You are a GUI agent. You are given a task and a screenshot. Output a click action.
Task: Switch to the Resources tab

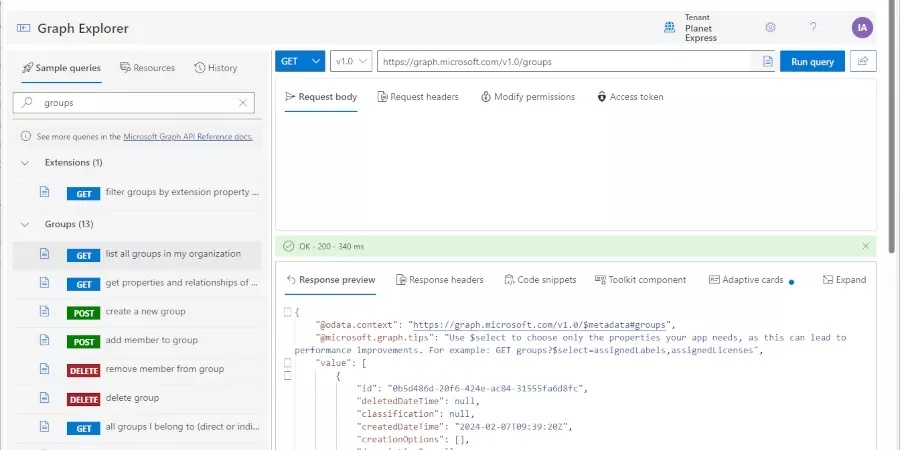point(147,68)
